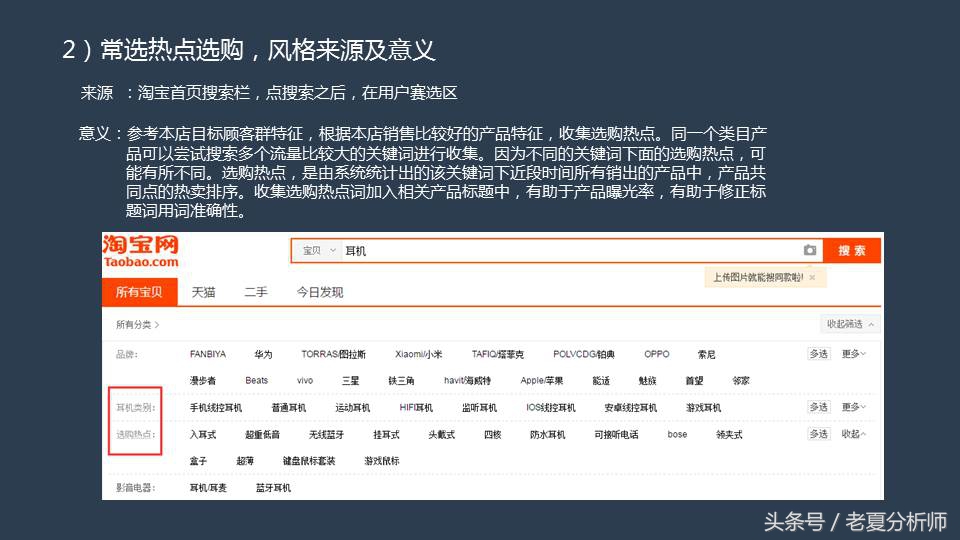Collapse the 选购热点 row with 收起
This screenshot has height=540, width=960.
(853, 434)
